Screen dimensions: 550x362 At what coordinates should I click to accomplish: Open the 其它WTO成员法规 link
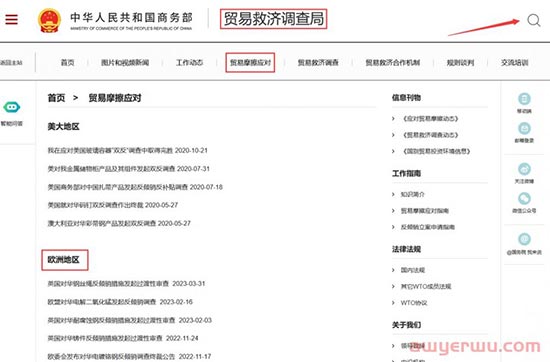click(x=426, y=287)
